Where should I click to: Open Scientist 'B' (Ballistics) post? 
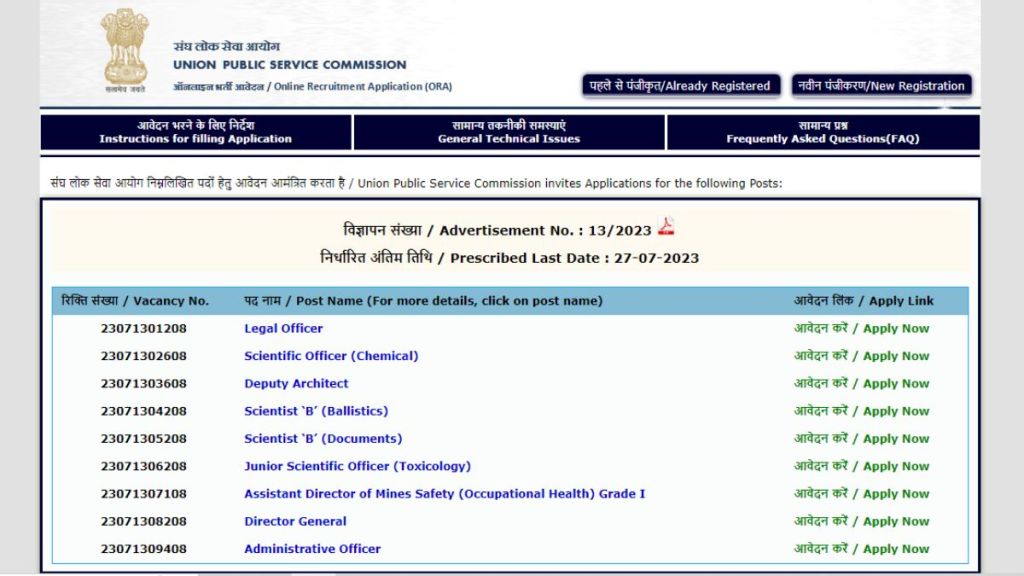(316, 411)
